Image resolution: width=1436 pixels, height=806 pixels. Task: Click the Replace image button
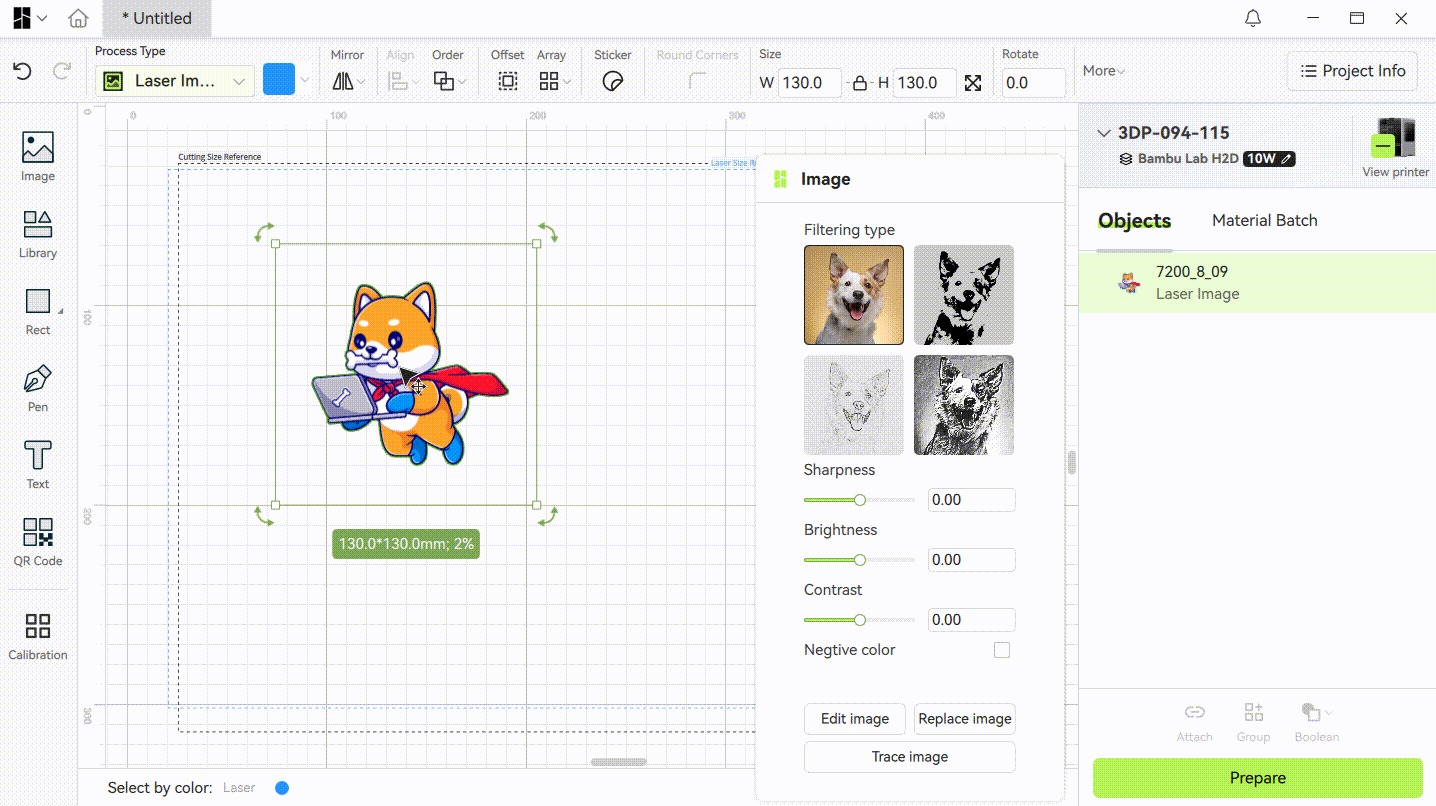point(965,719)
